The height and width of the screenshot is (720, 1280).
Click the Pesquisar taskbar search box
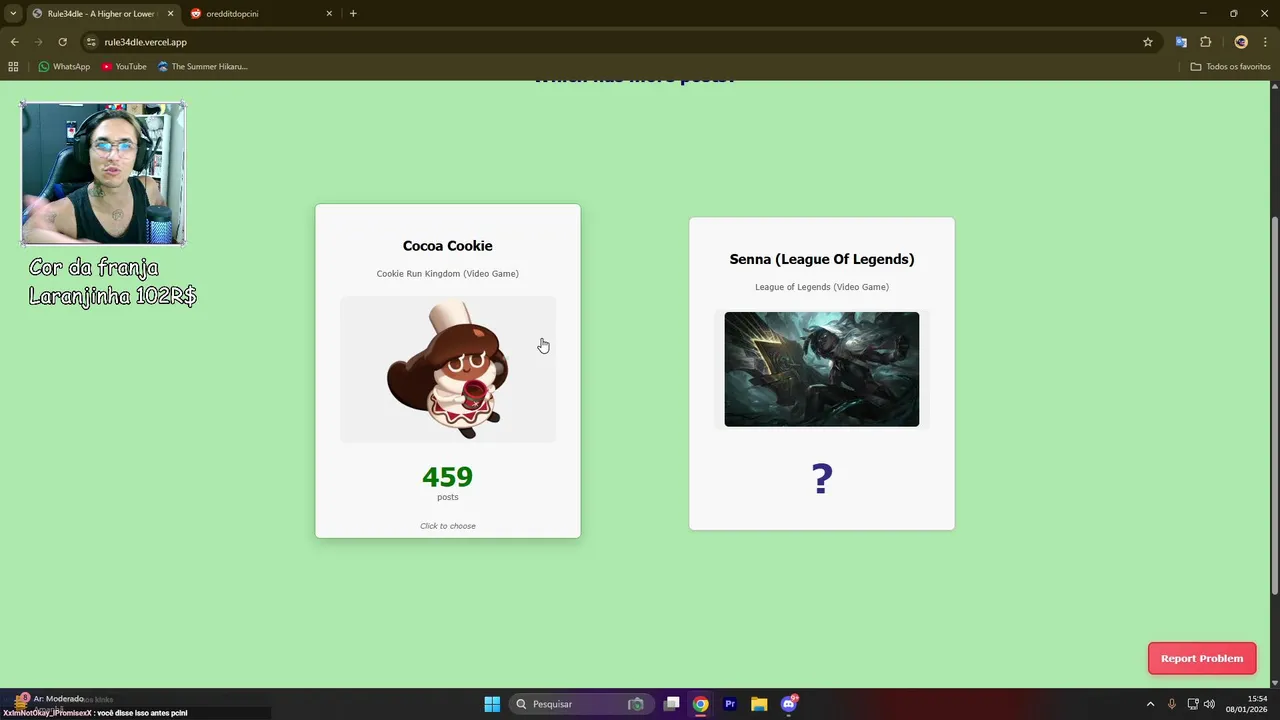pos(580,704)
